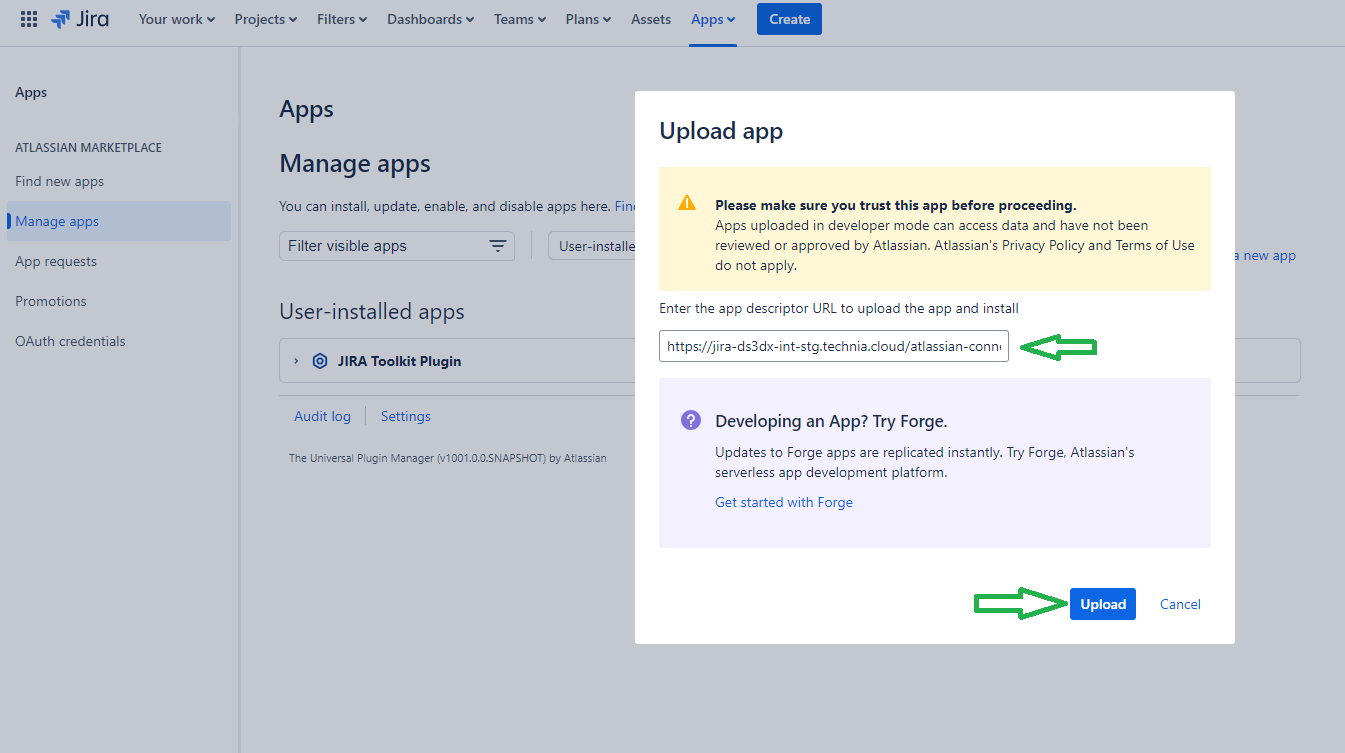Open the Audit log link
This screenshot has width=1345, height=753.
coord(322,416)
